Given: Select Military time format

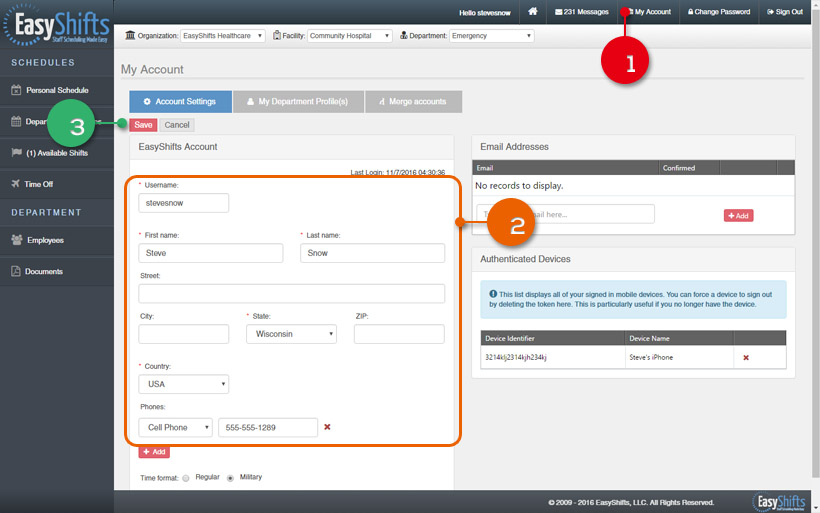Looking at the screenshot, I should click(x=230, y=478).
